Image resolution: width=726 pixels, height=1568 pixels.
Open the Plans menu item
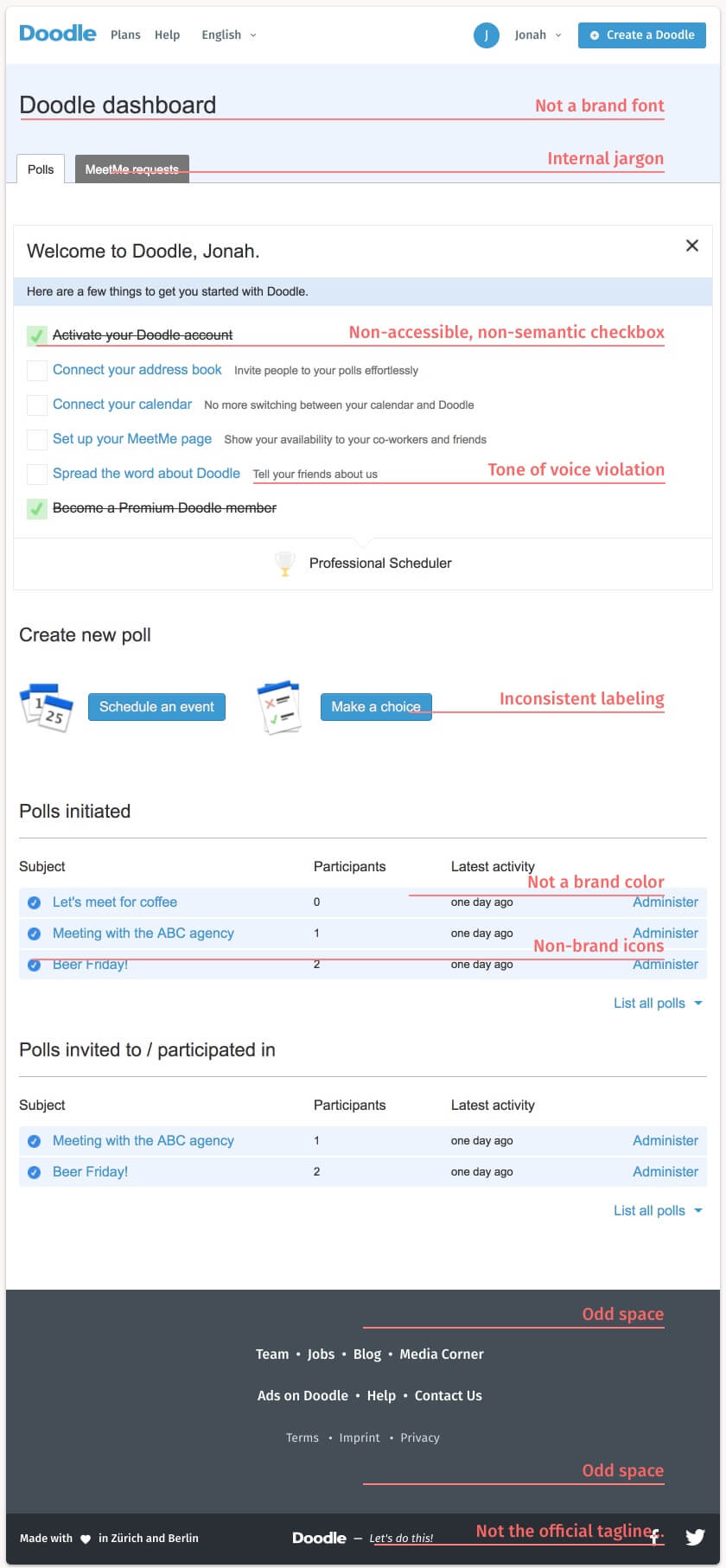[x=125, y=35]
